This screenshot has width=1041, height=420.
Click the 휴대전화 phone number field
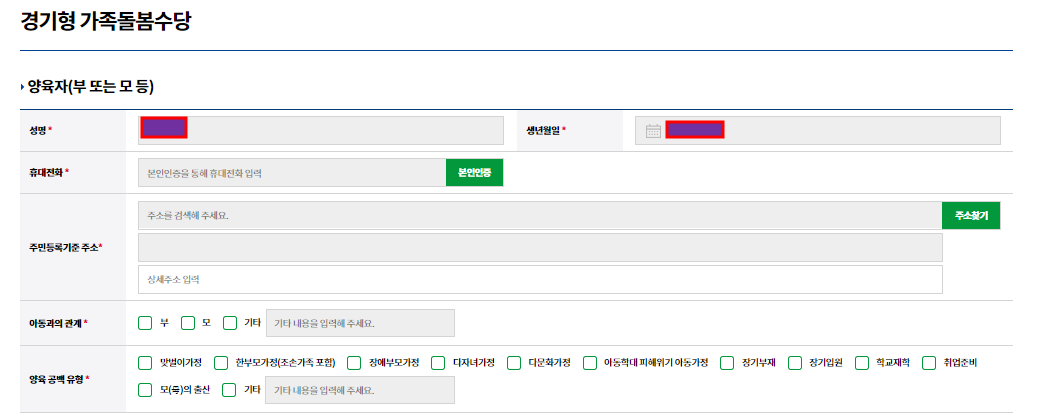(292, 173)
